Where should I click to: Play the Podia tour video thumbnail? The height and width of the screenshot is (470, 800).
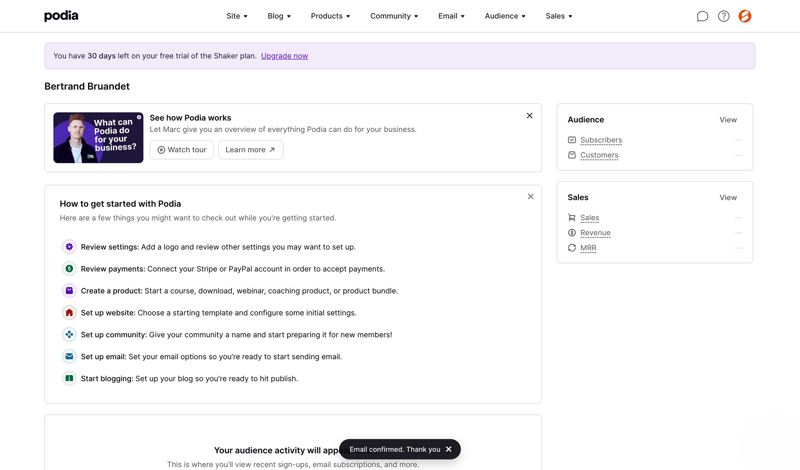click(x=98, y=138)
